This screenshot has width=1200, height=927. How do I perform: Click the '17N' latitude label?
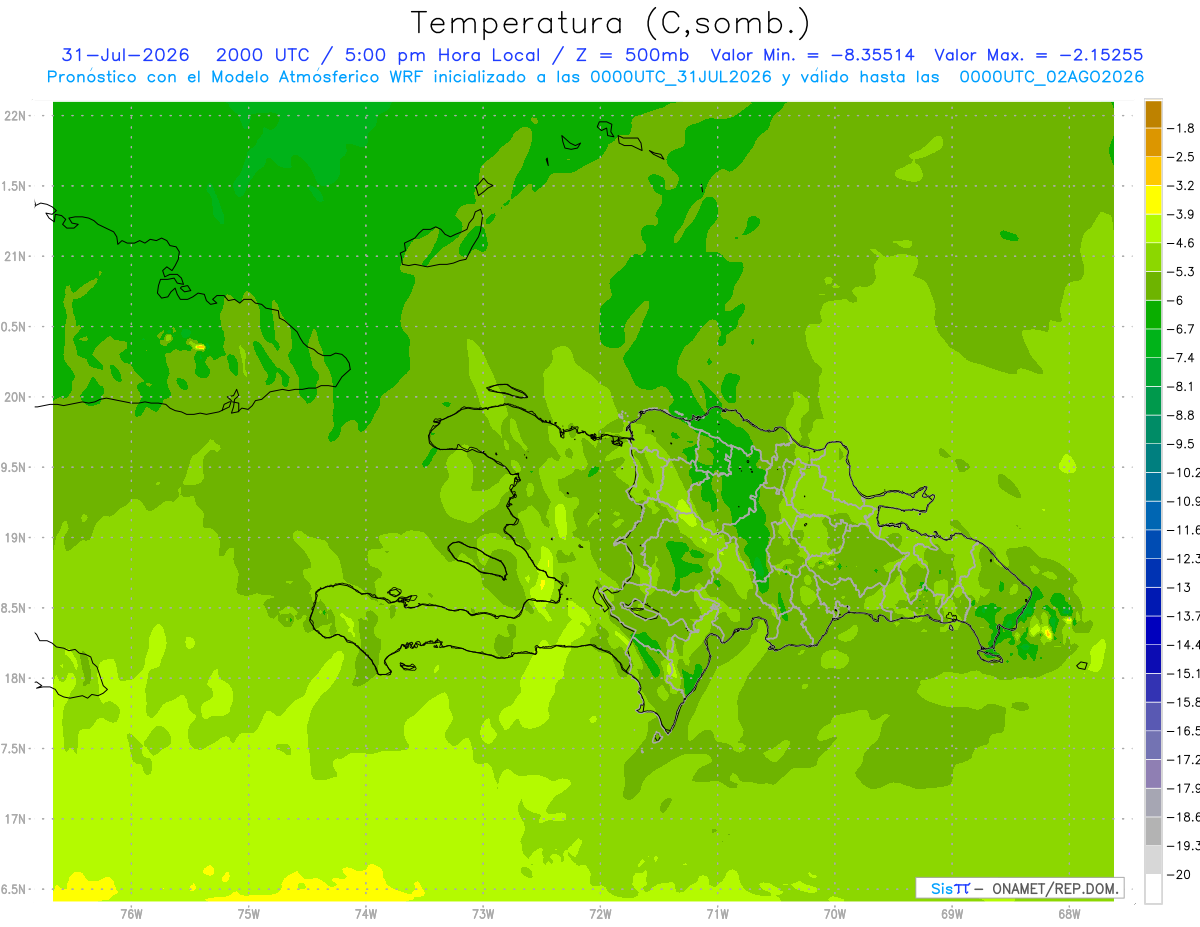[16, 819]
